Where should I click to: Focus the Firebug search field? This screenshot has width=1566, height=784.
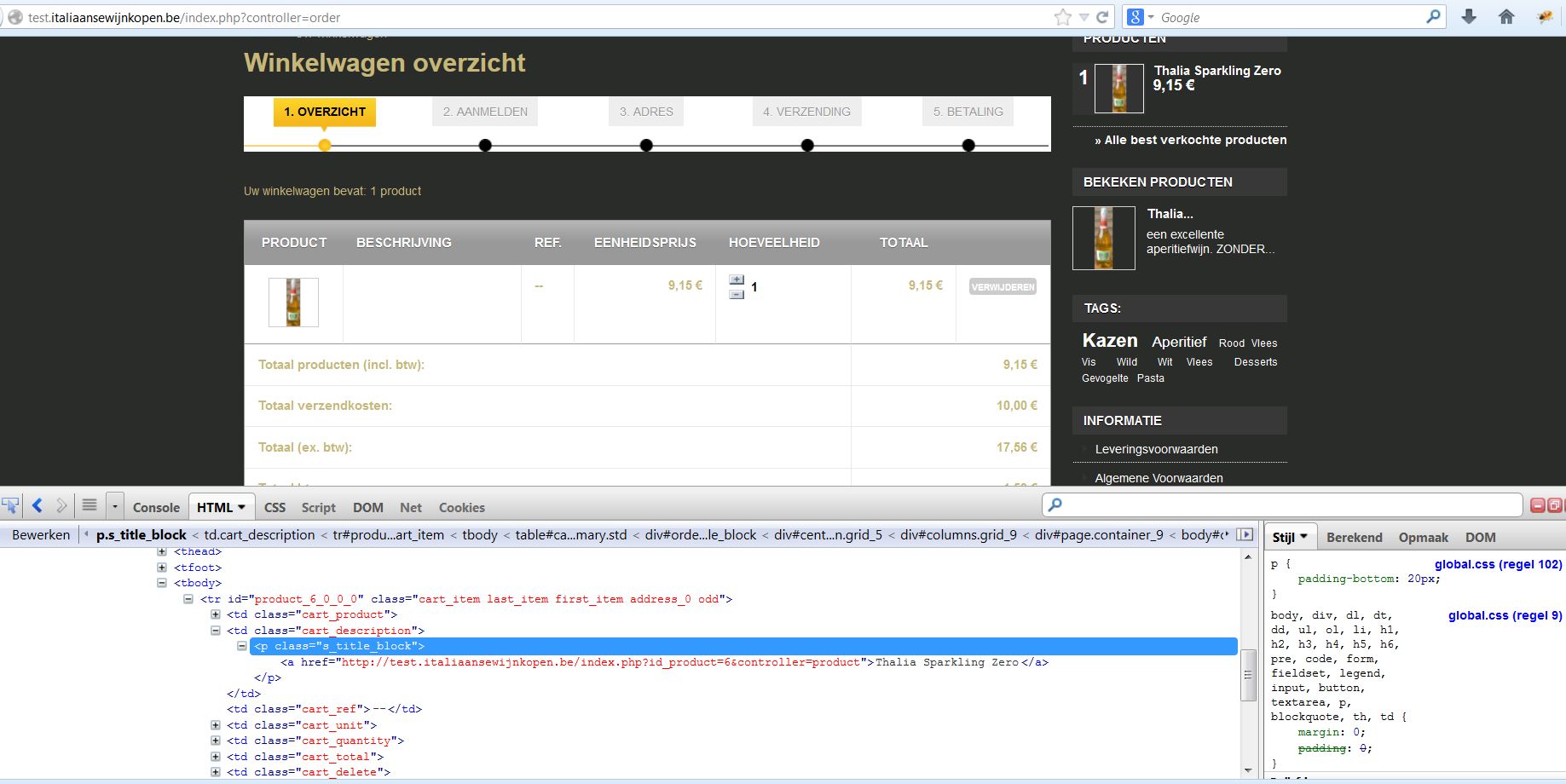click(1282, 505)
